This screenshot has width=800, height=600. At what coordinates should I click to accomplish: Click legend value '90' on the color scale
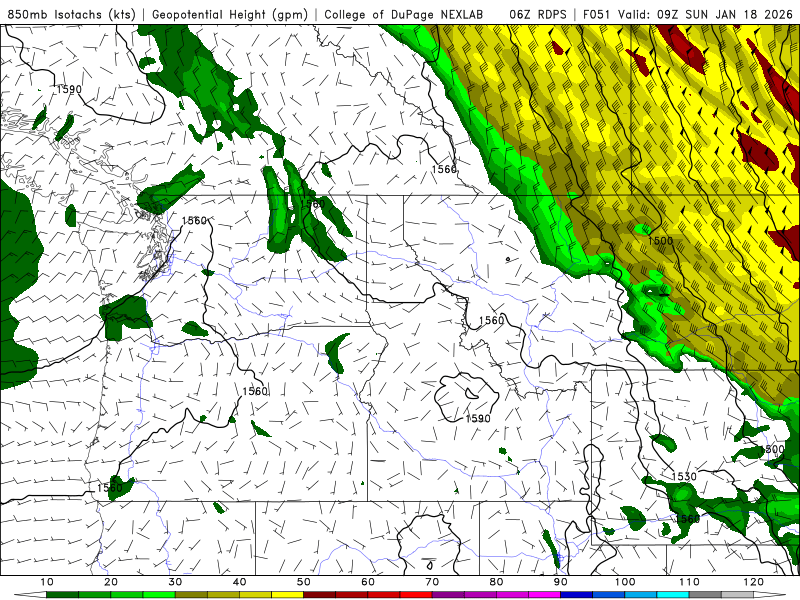click(x=561, y=582)
